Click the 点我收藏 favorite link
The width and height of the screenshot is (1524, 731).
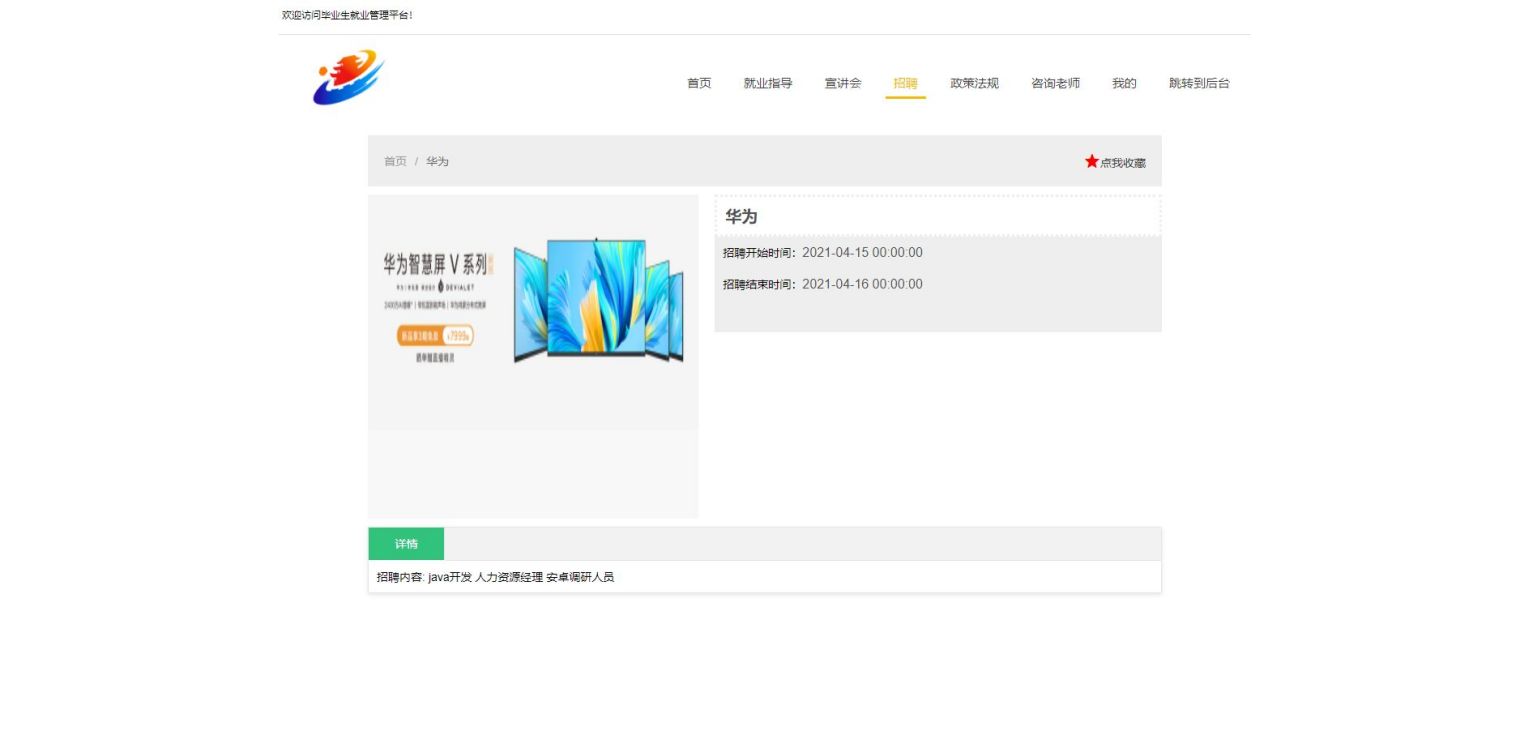pyautogui.click(x=1123, y=162)
